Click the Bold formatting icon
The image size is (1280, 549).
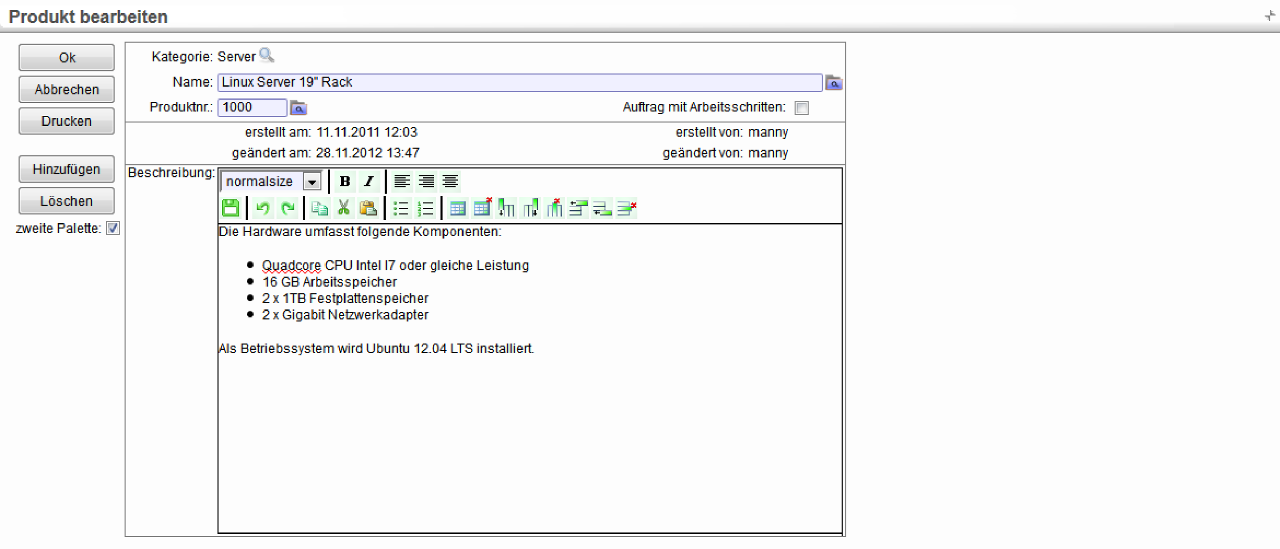pyautogui.click(x=345, y=182)
